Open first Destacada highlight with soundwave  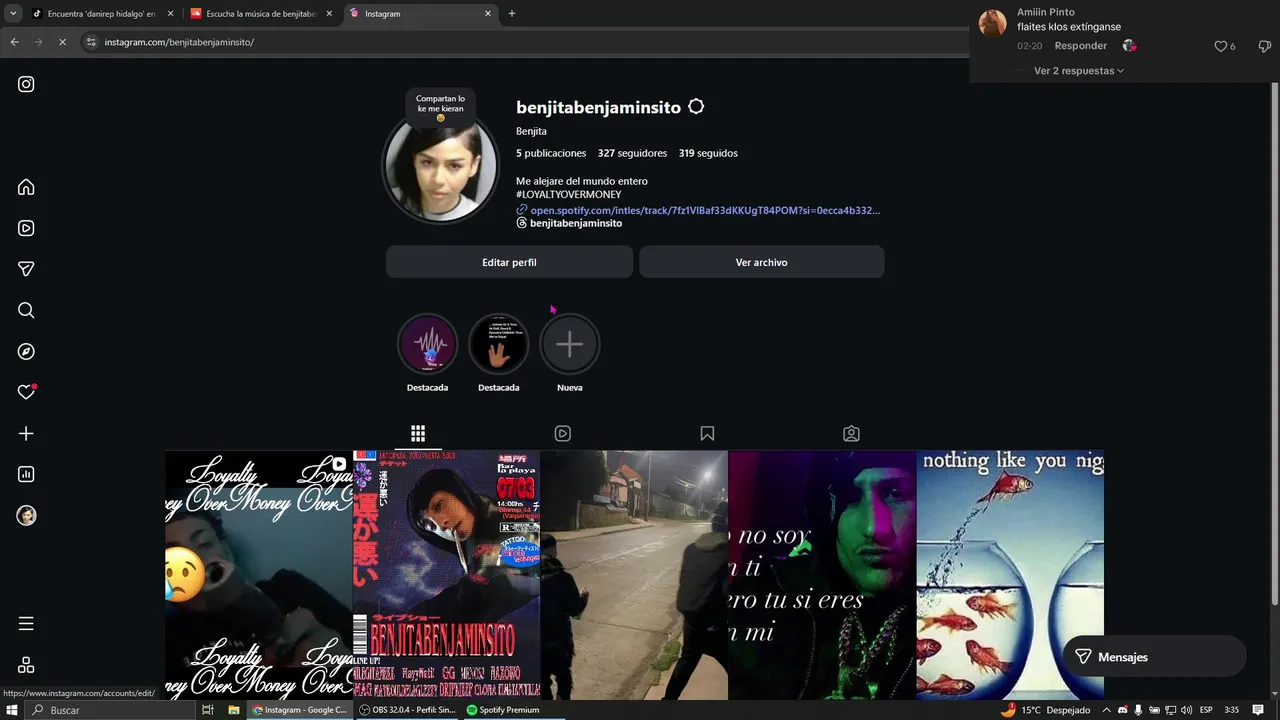[x=427, y=344]
